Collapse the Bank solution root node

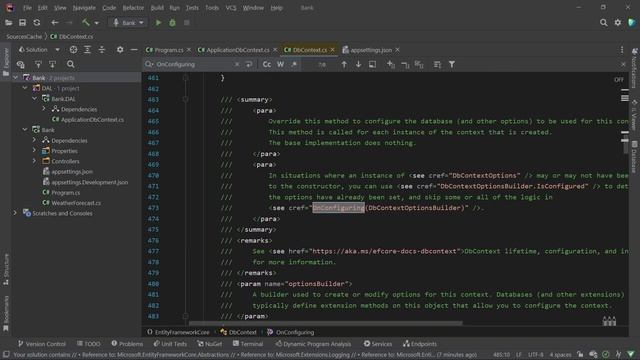16,78
